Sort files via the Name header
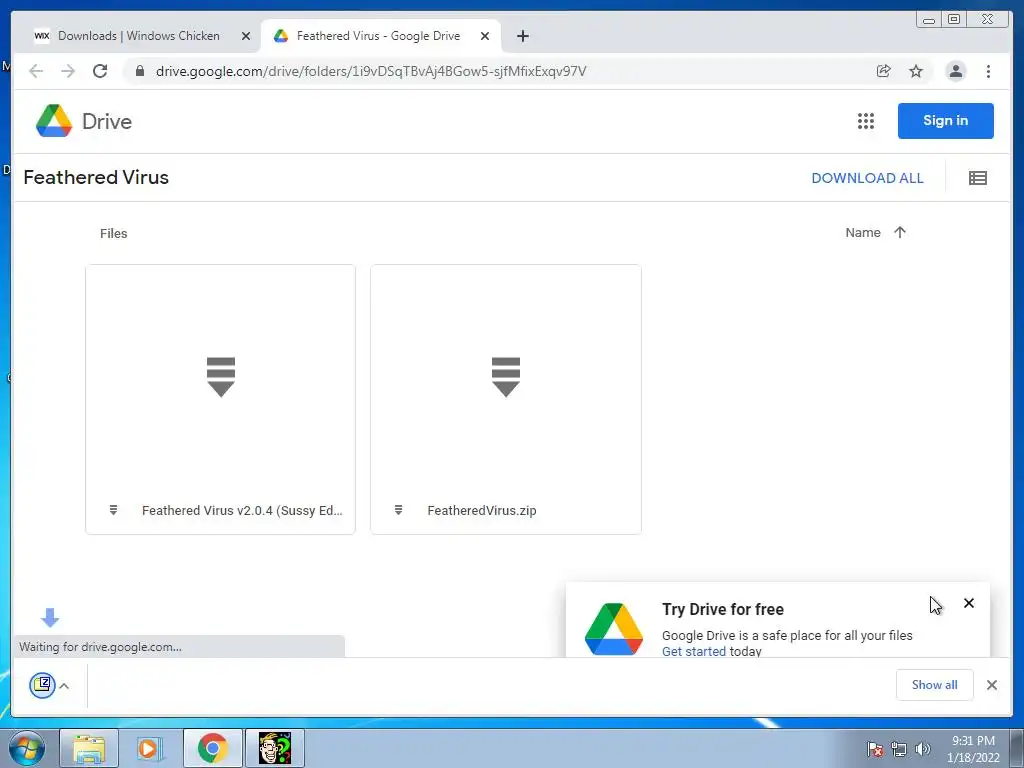The width and height of the screenshot is (1024, 768). pos(863,232)
